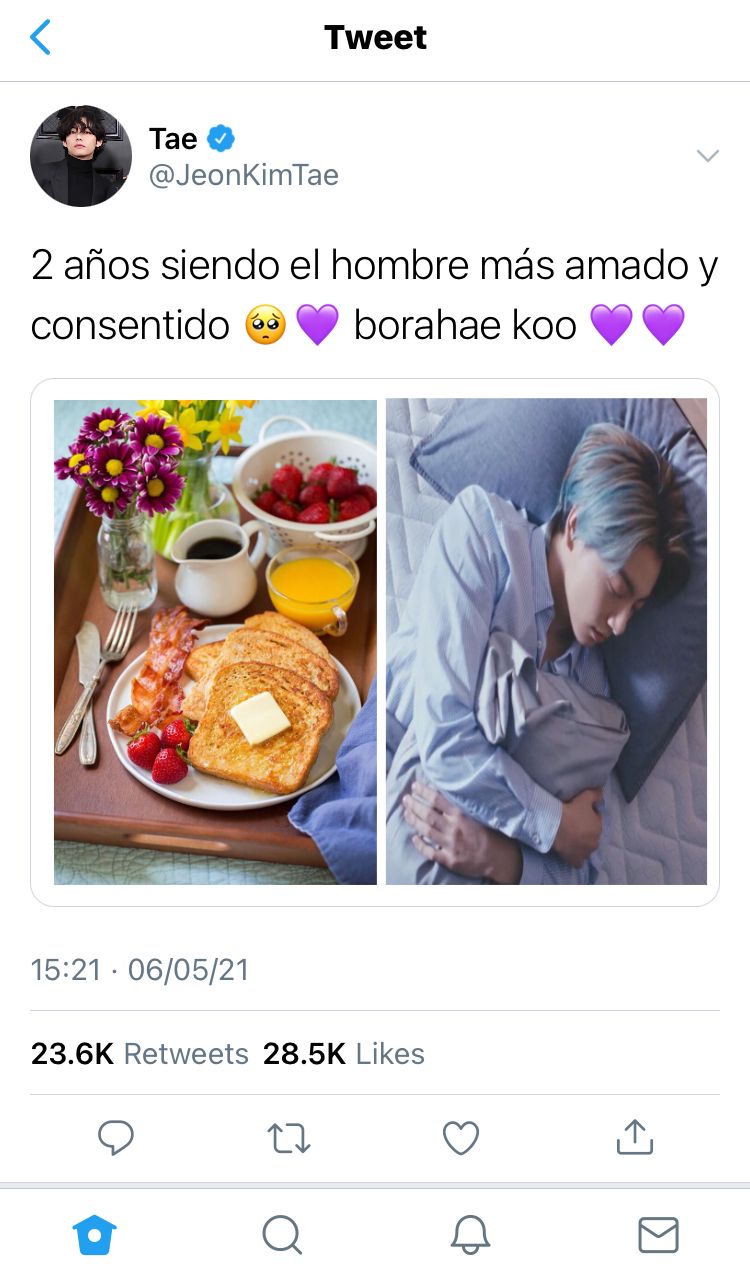Viewport: 750px width, 1287px height.
Task: Open the Notifications bell tab
Action: coord(470,1235)
